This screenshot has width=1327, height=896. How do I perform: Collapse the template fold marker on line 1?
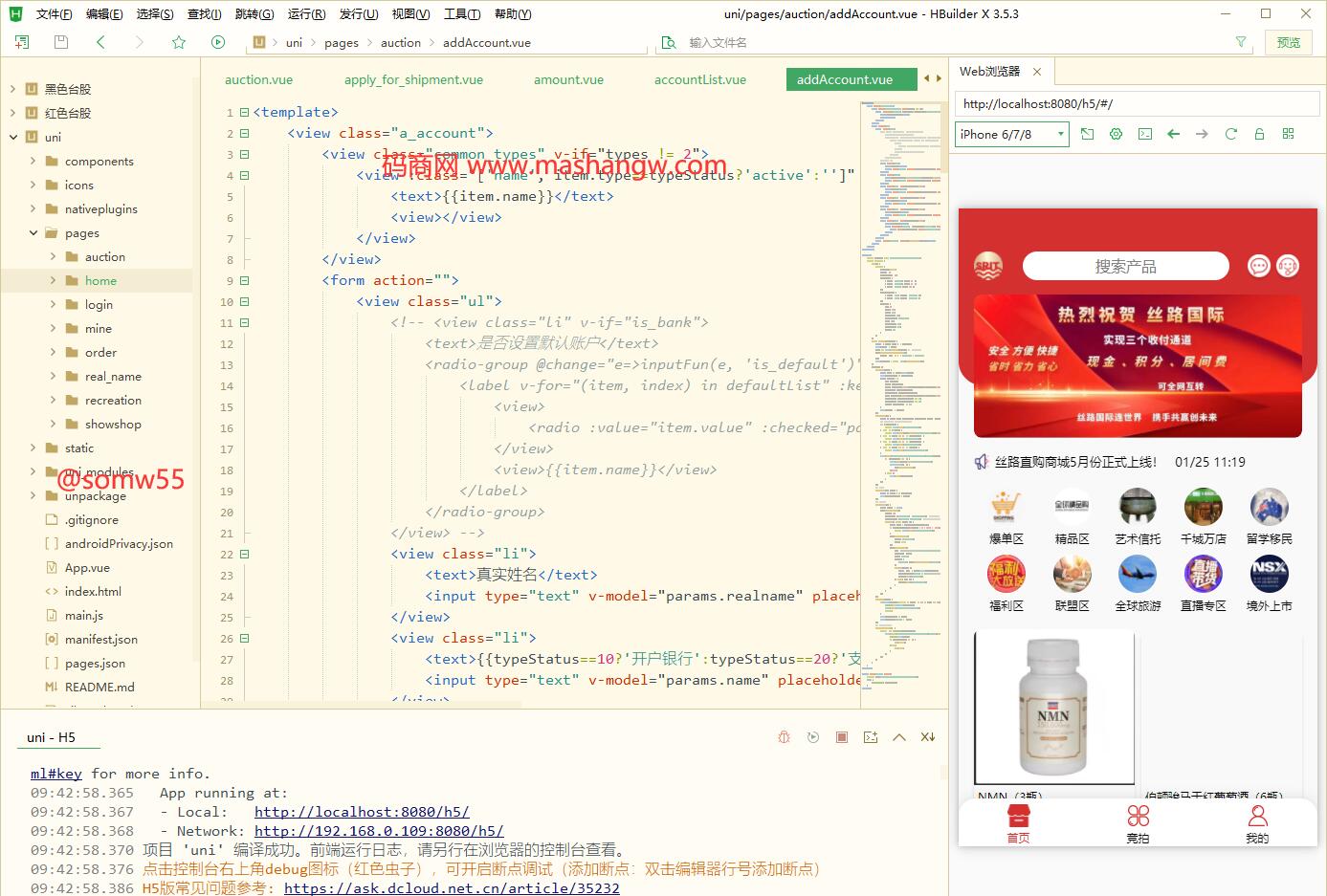pos(244,112)
